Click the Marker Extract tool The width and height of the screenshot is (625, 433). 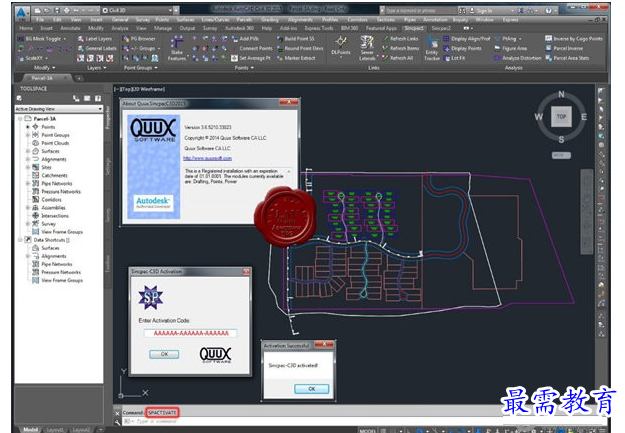tap(296, 58)
